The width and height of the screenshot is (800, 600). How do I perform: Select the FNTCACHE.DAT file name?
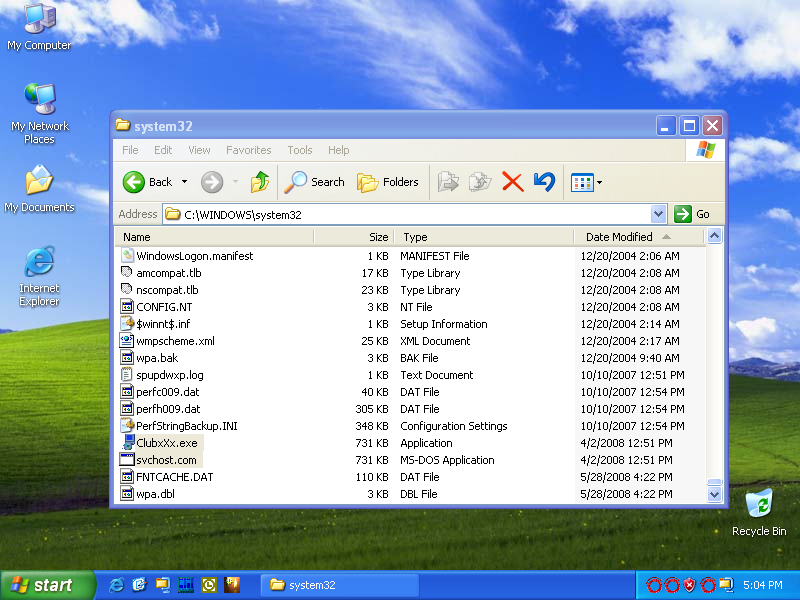coord(174,477)
